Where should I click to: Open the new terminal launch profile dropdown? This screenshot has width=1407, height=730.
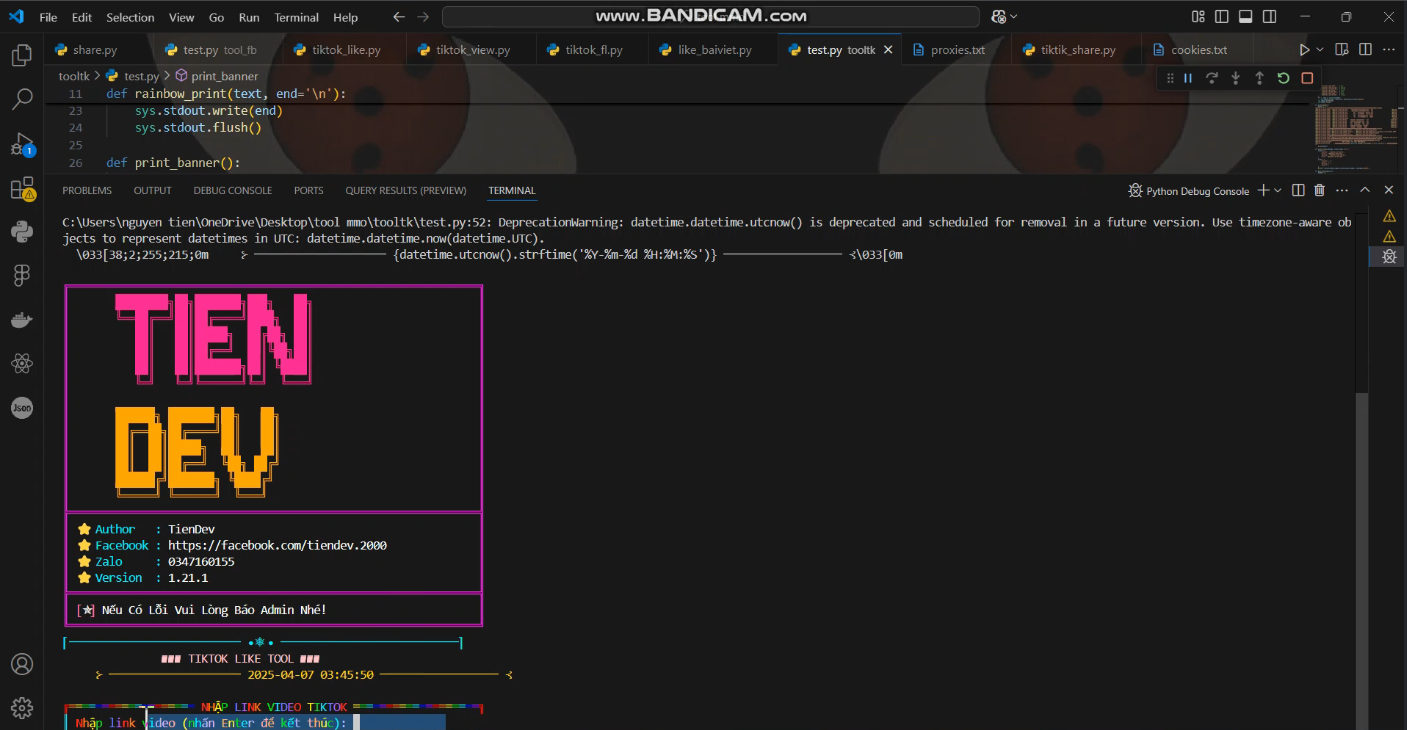pyautogui.click(x=1278, y=190)
